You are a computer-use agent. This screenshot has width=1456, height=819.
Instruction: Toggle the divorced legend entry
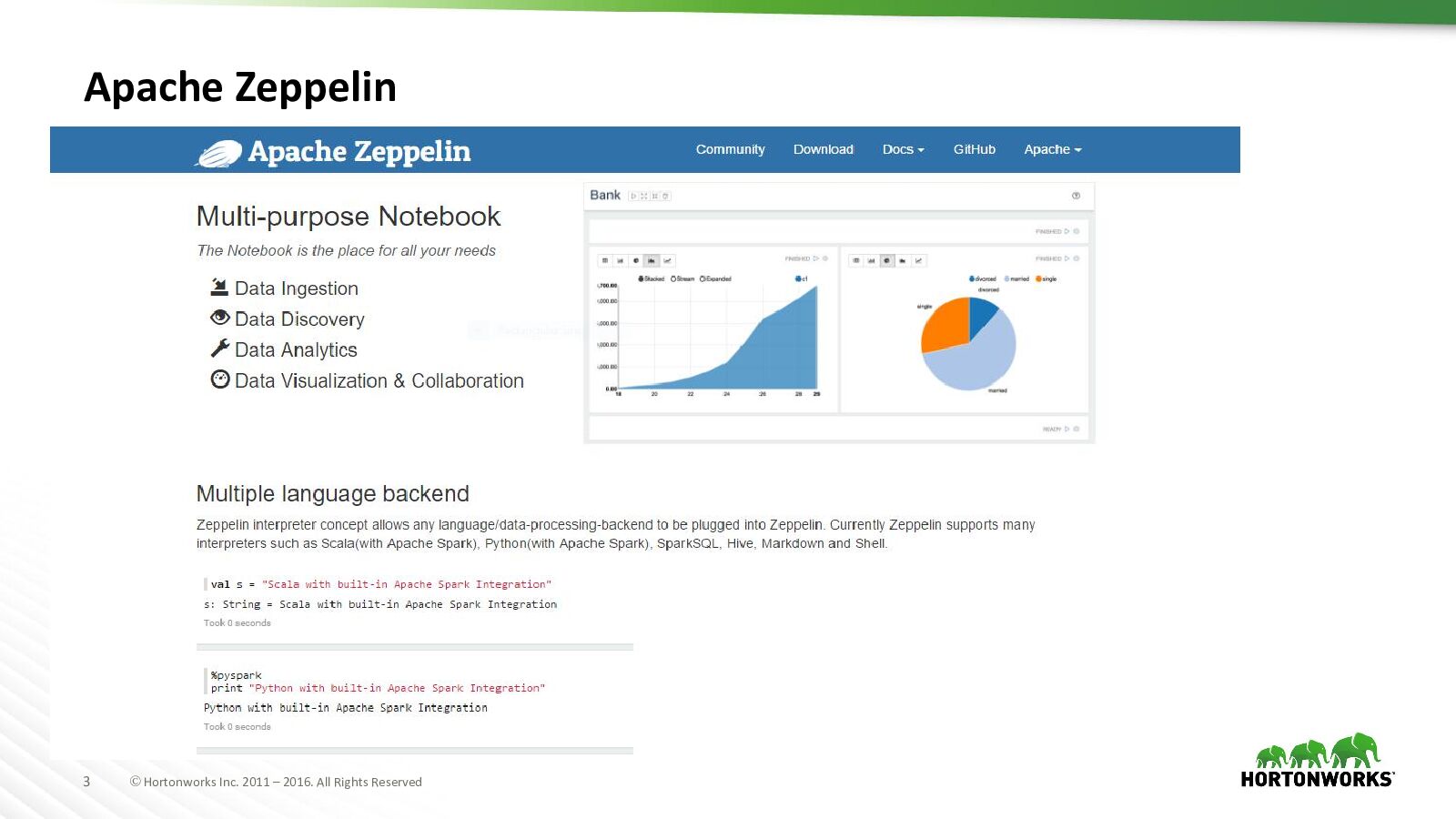coord(983,278)
